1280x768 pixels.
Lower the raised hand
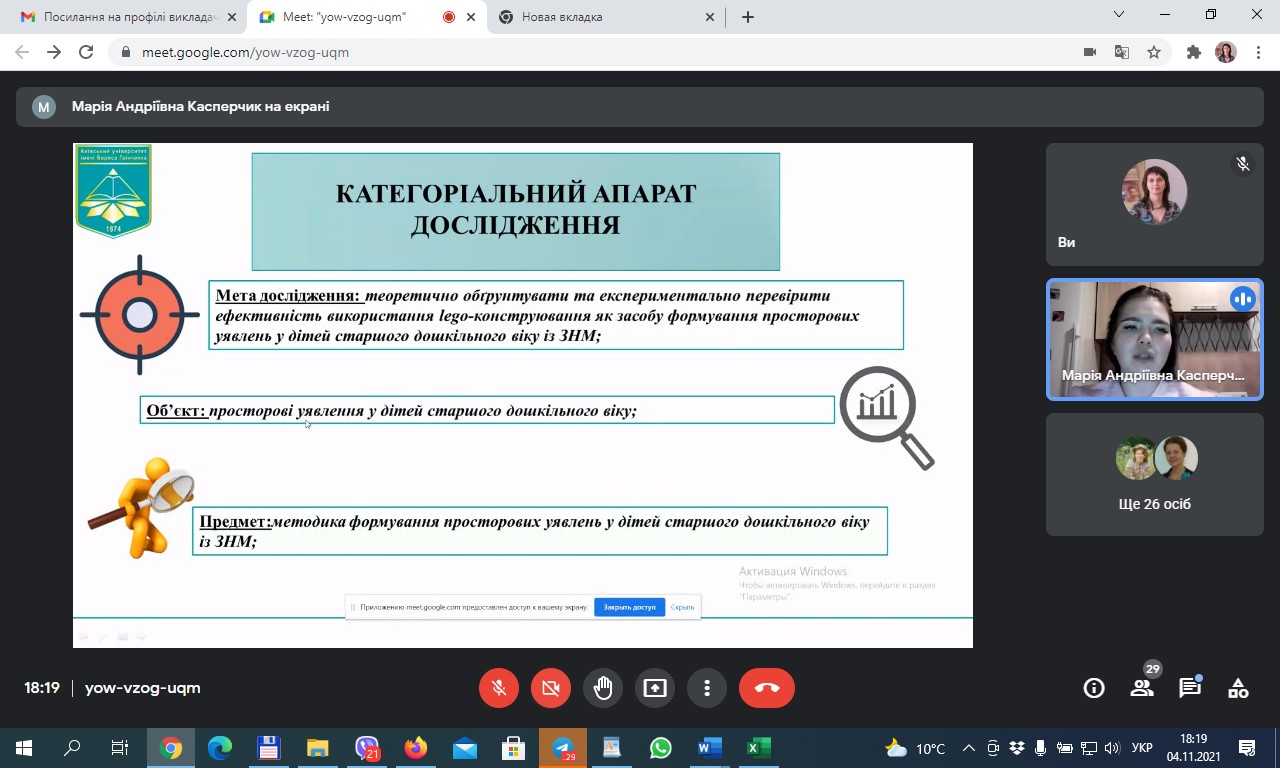603,687
